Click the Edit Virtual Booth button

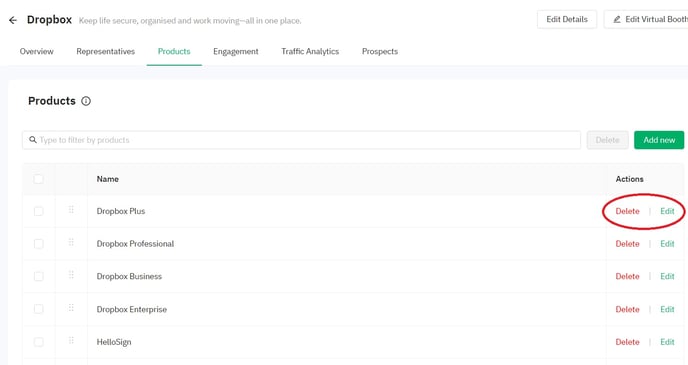tap(646, 19)
